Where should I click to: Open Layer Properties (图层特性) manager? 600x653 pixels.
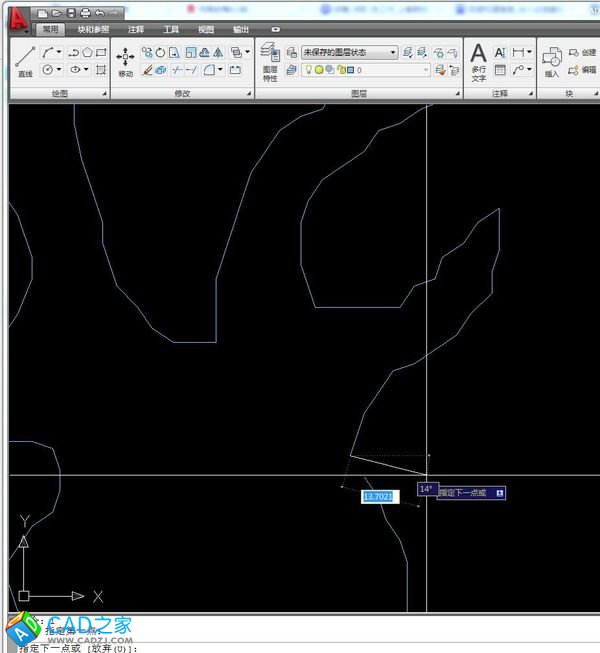pyautogui.click(x=270, y=61)
